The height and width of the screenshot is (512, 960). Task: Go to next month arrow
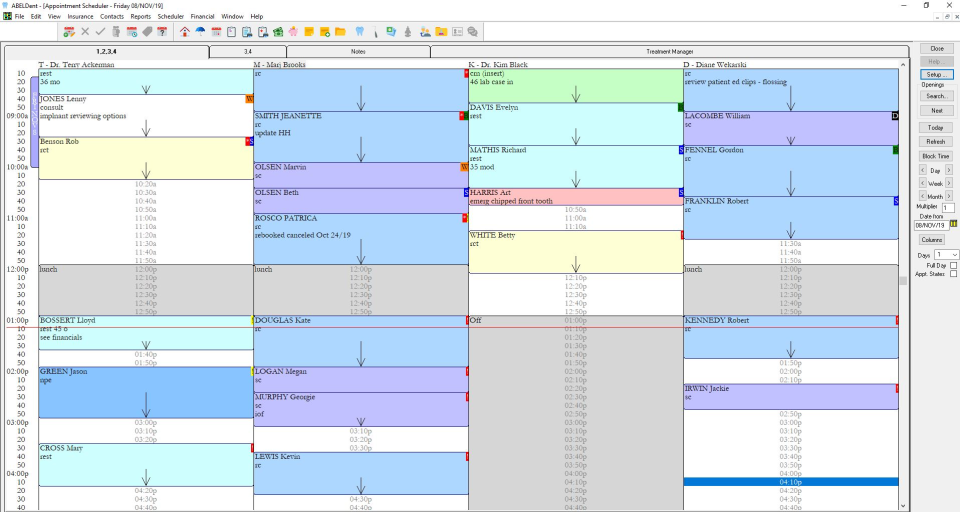tap(949, 196)
